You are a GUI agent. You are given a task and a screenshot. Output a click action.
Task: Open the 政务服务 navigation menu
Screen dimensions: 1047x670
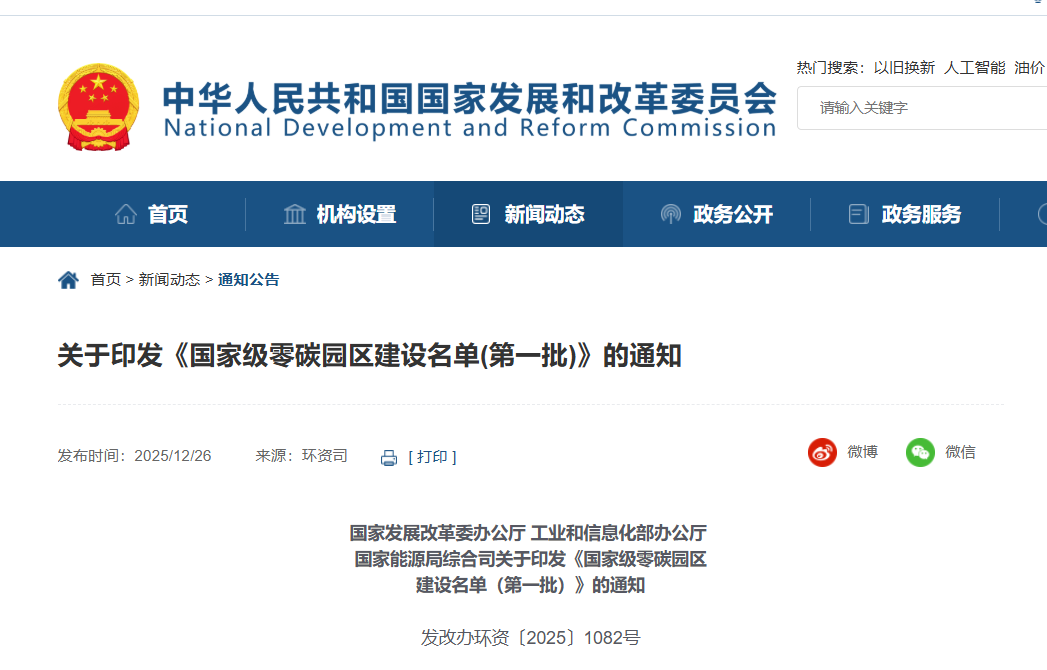tap(921, 214)
